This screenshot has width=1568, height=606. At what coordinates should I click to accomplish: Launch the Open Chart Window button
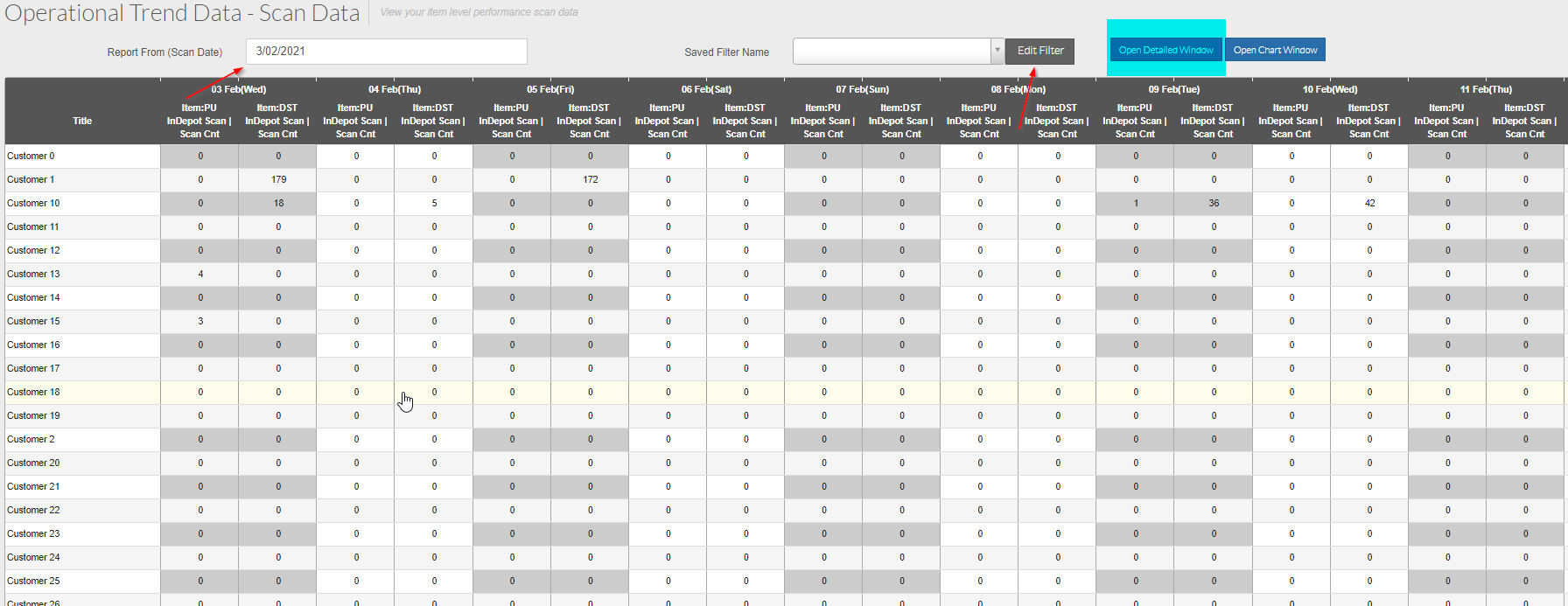tap(1275, 50)
